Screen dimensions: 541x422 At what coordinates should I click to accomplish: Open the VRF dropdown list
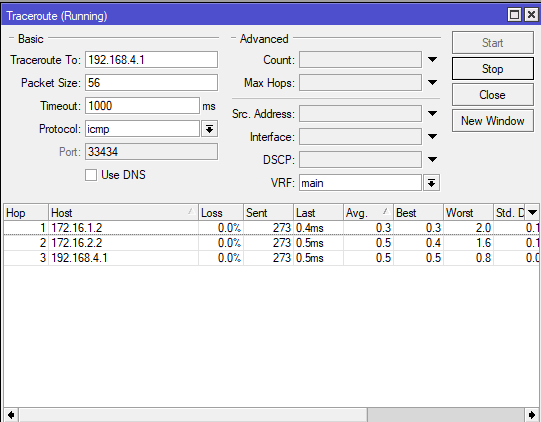click(431, 183)
